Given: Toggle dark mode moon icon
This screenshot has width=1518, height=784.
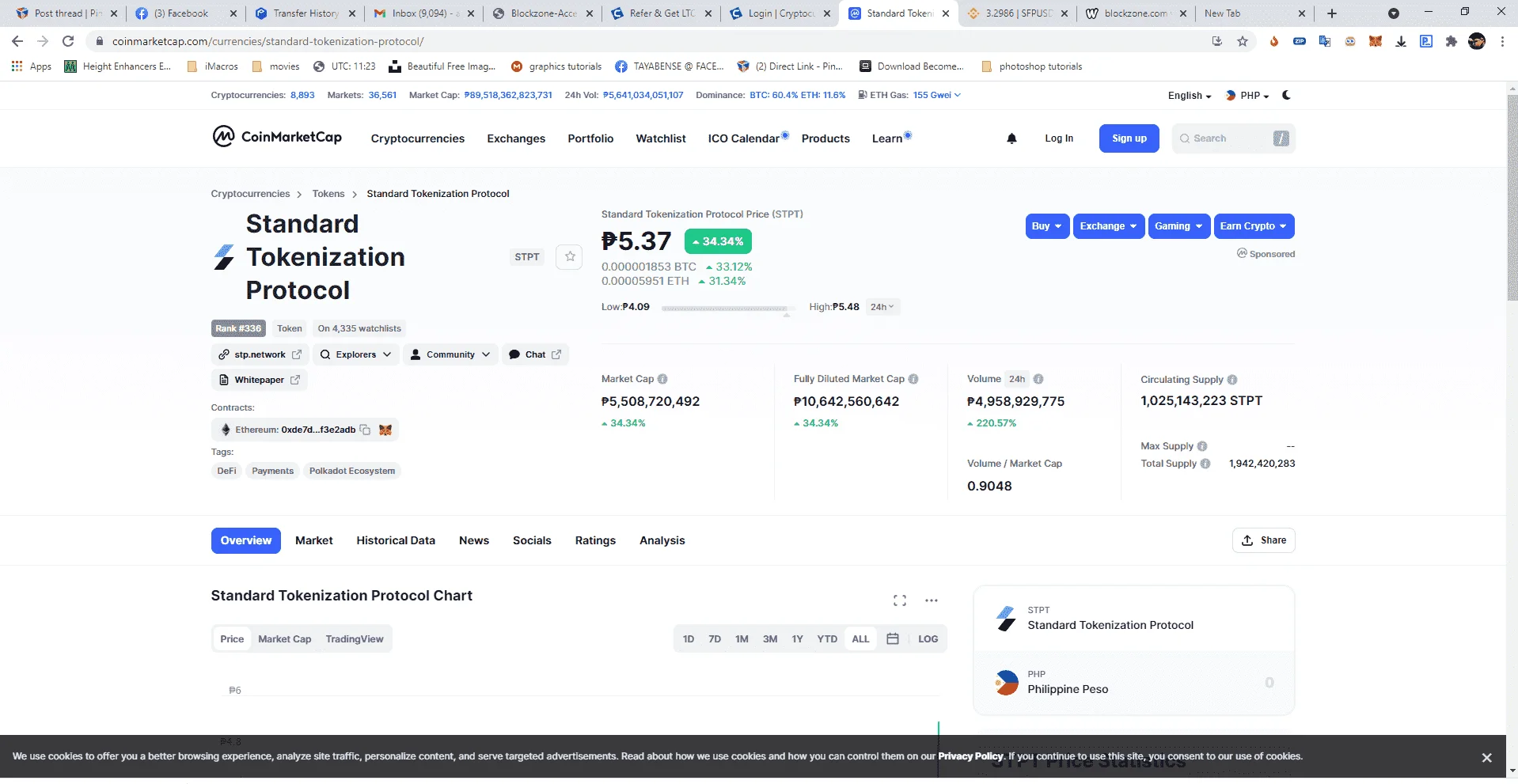Looking at the screenshot, I should point(1286,95).
